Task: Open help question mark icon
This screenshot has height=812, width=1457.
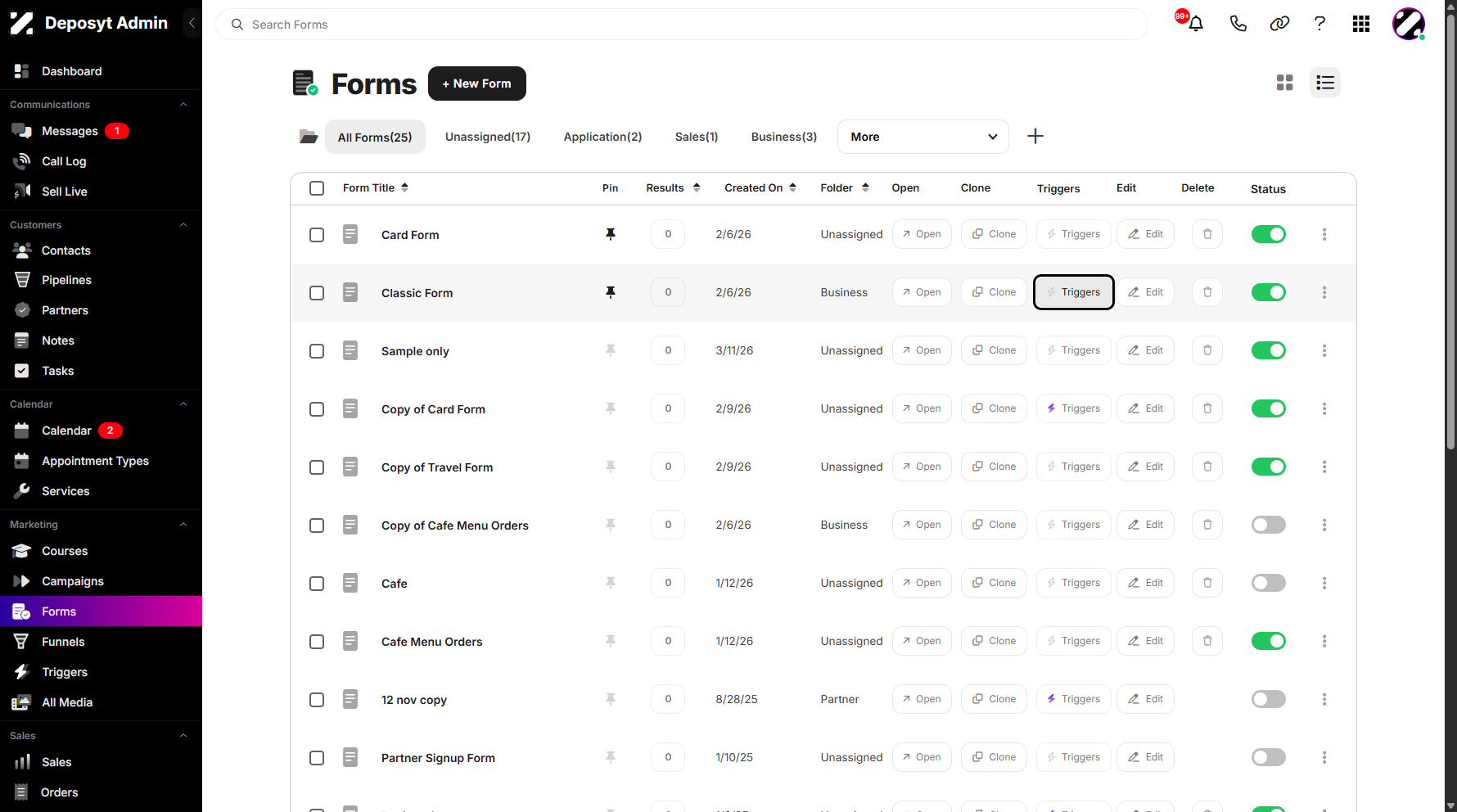Action: click(1319, 24)
